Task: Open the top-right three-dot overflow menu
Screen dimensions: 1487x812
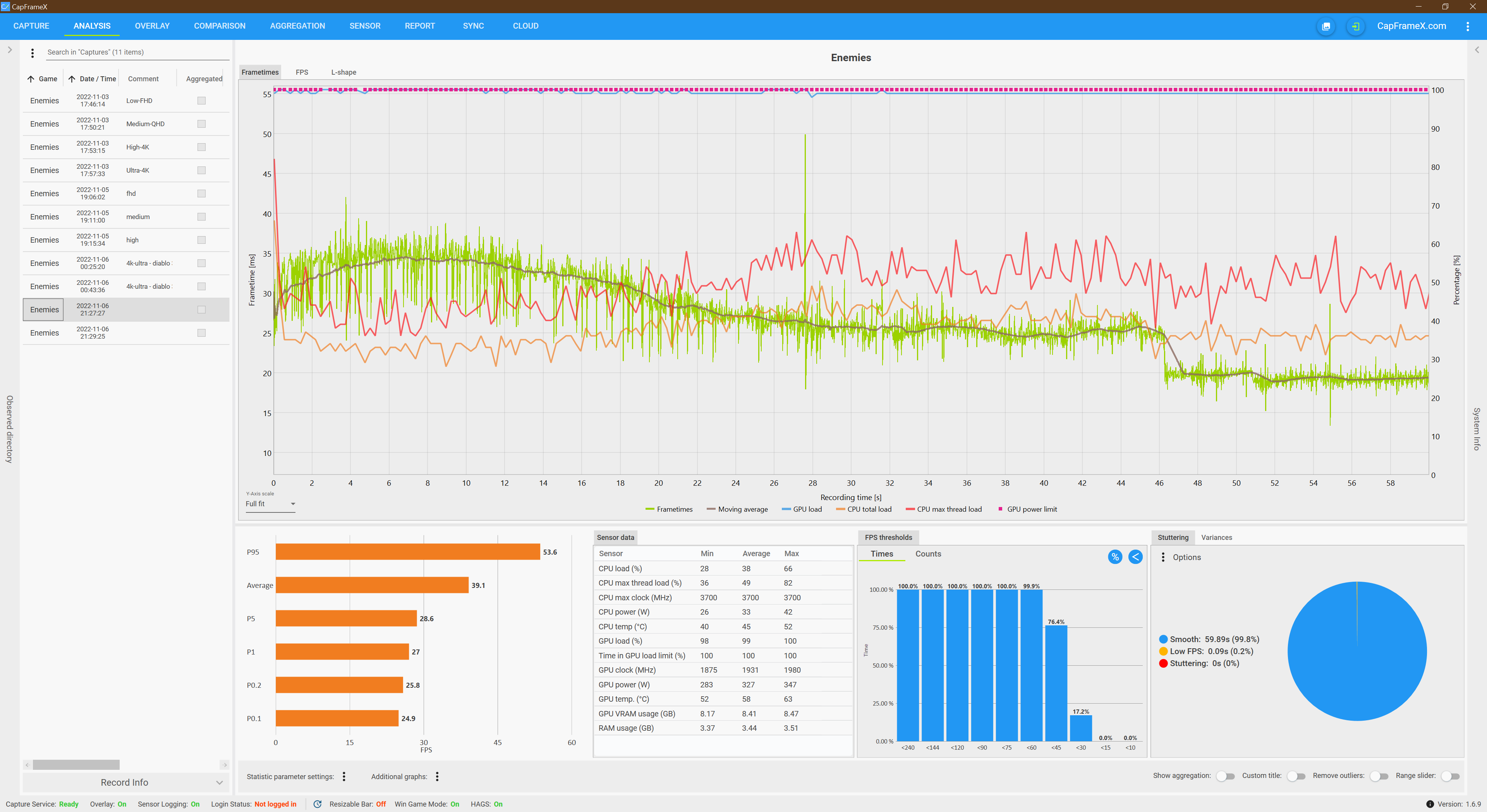Action: [x=1467, y=26]
